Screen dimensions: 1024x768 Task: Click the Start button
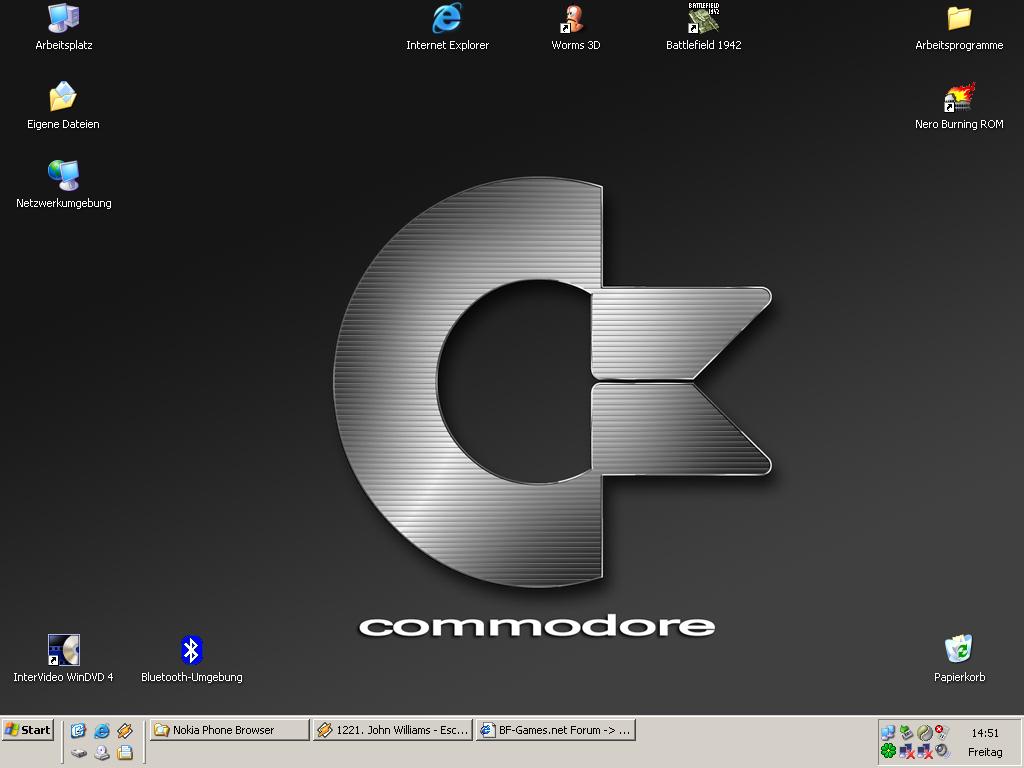click(27, 730)
